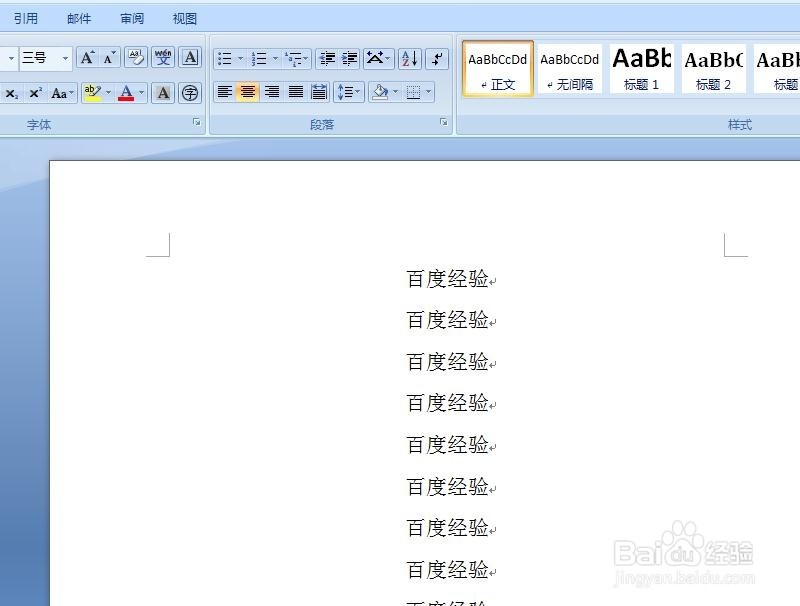
Task: Open the Paragraph dialog launcher
Action: tap(443, 122)
